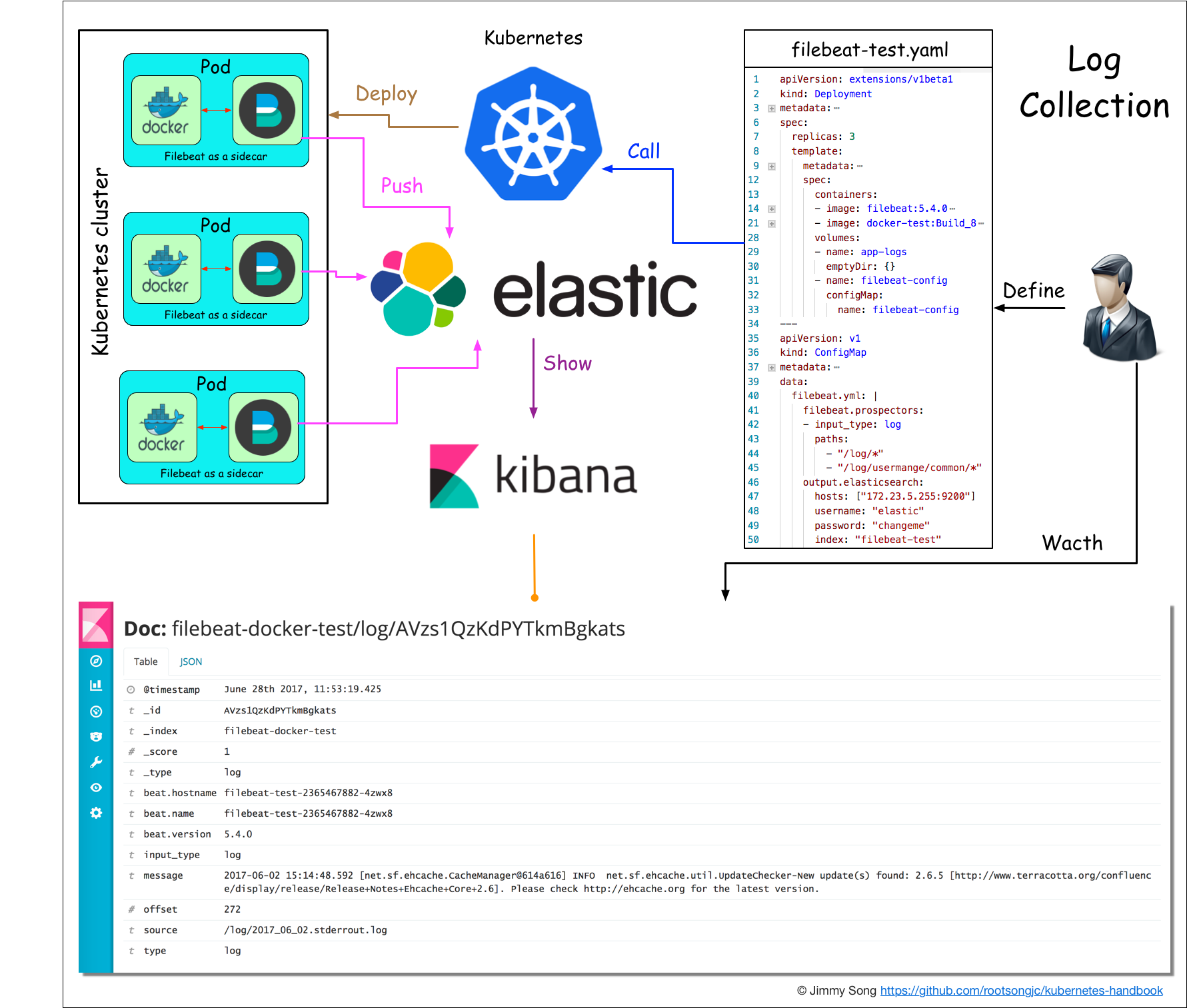This screenshot has height=1008, width=1187.
Task: Expand the collapsed metadata on line 3
Action: pyautogui.click(x=771, y=108)
